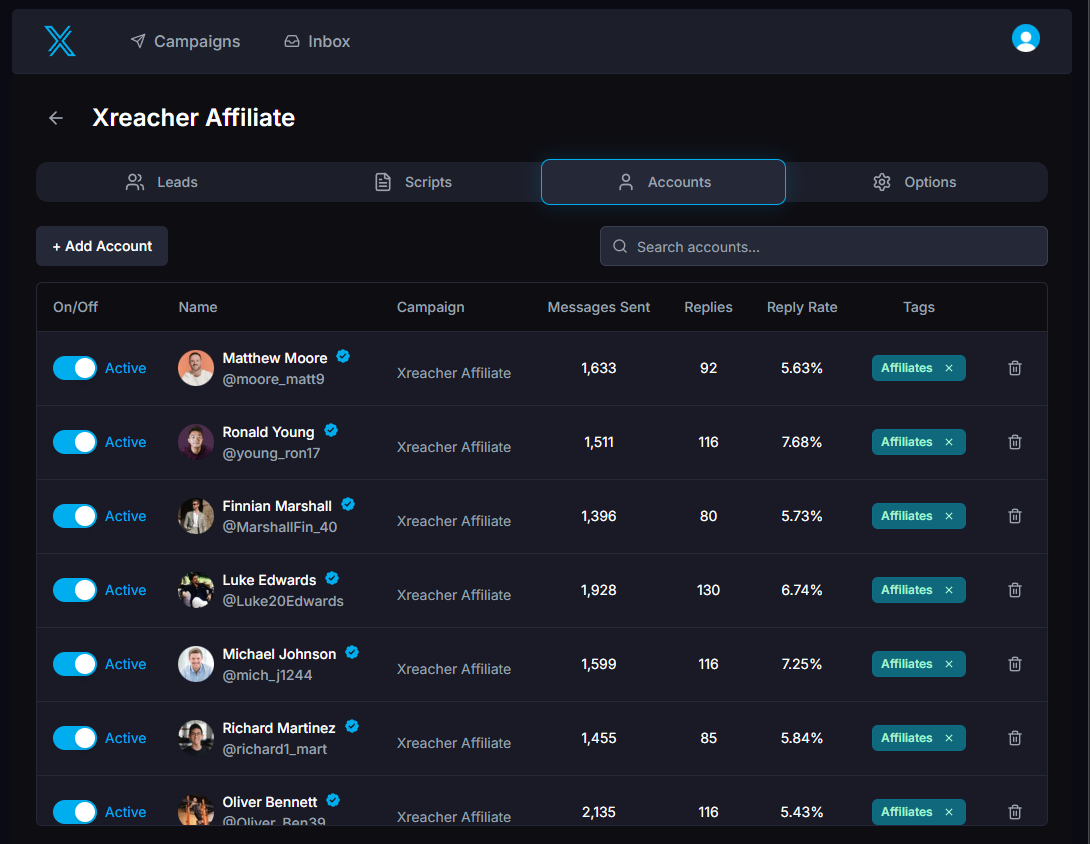Screen dimensions: 1090x844
Task: Open the Campaigns menu item
Action: [185, 42]
